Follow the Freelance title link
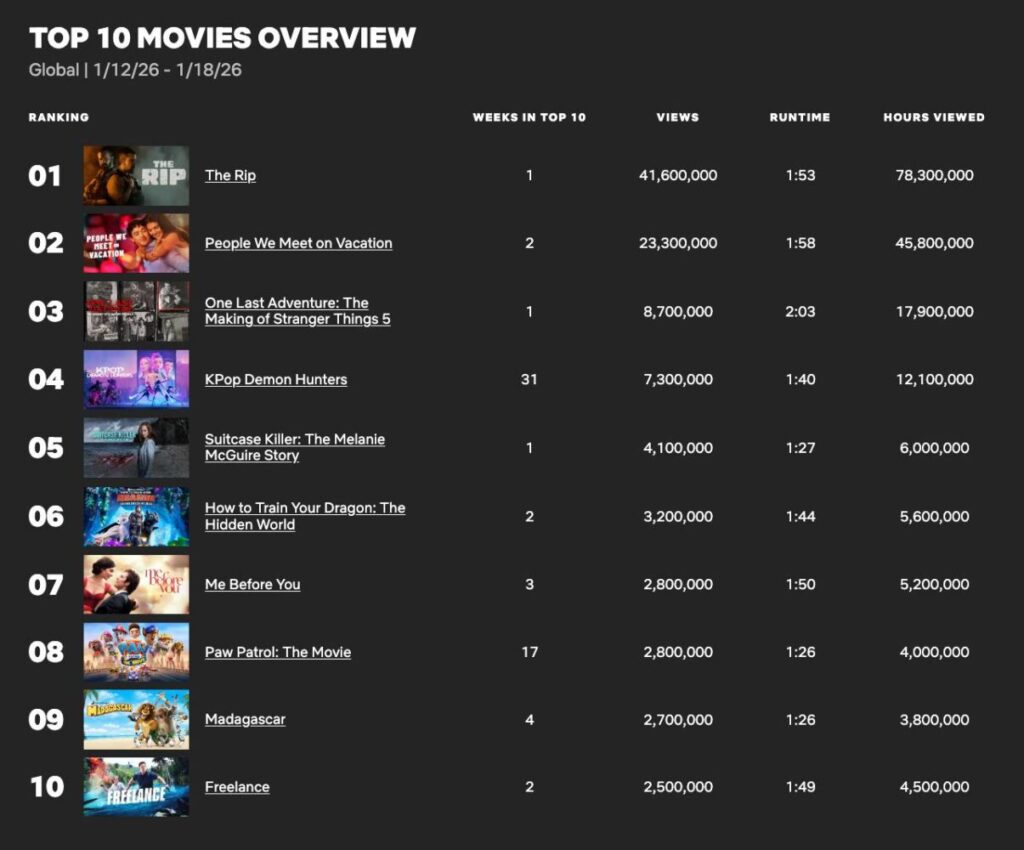The width and height of the screenshot is (1024, 850). (x=237, y=787)
